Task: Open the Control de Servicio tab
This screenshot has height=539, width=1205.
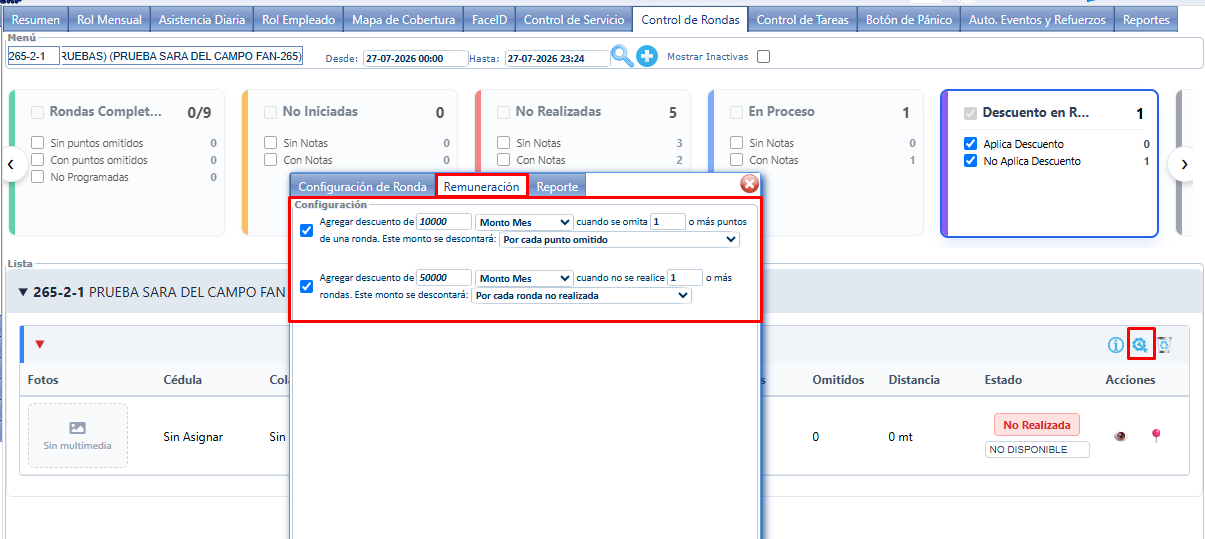Action: 574,19
